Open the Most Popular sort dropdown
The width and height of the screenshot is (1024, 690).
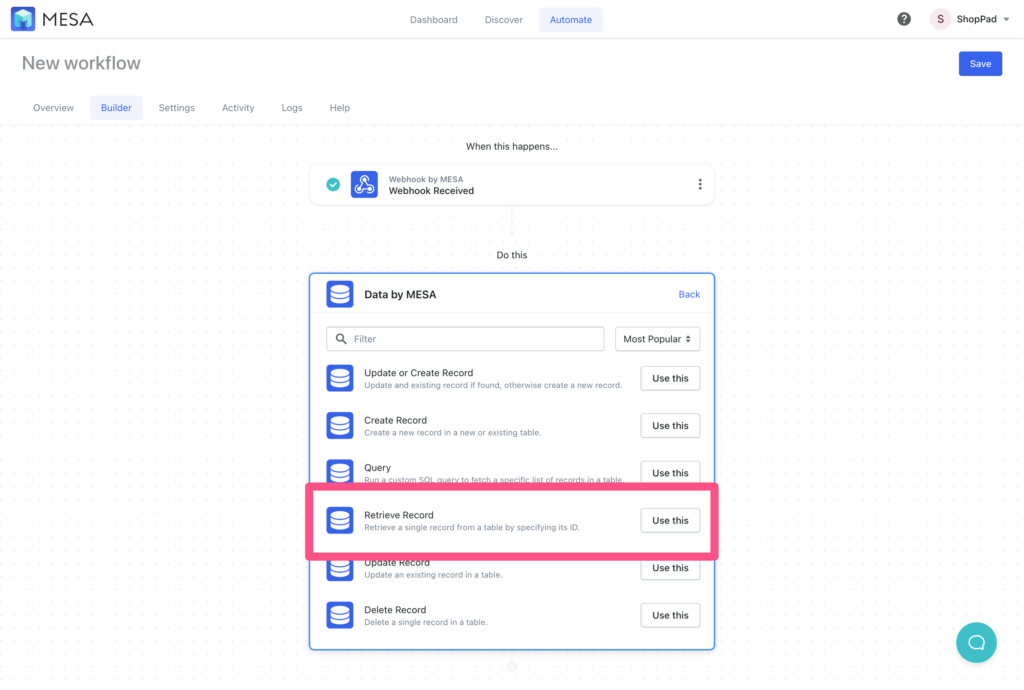tap(657, 338)
